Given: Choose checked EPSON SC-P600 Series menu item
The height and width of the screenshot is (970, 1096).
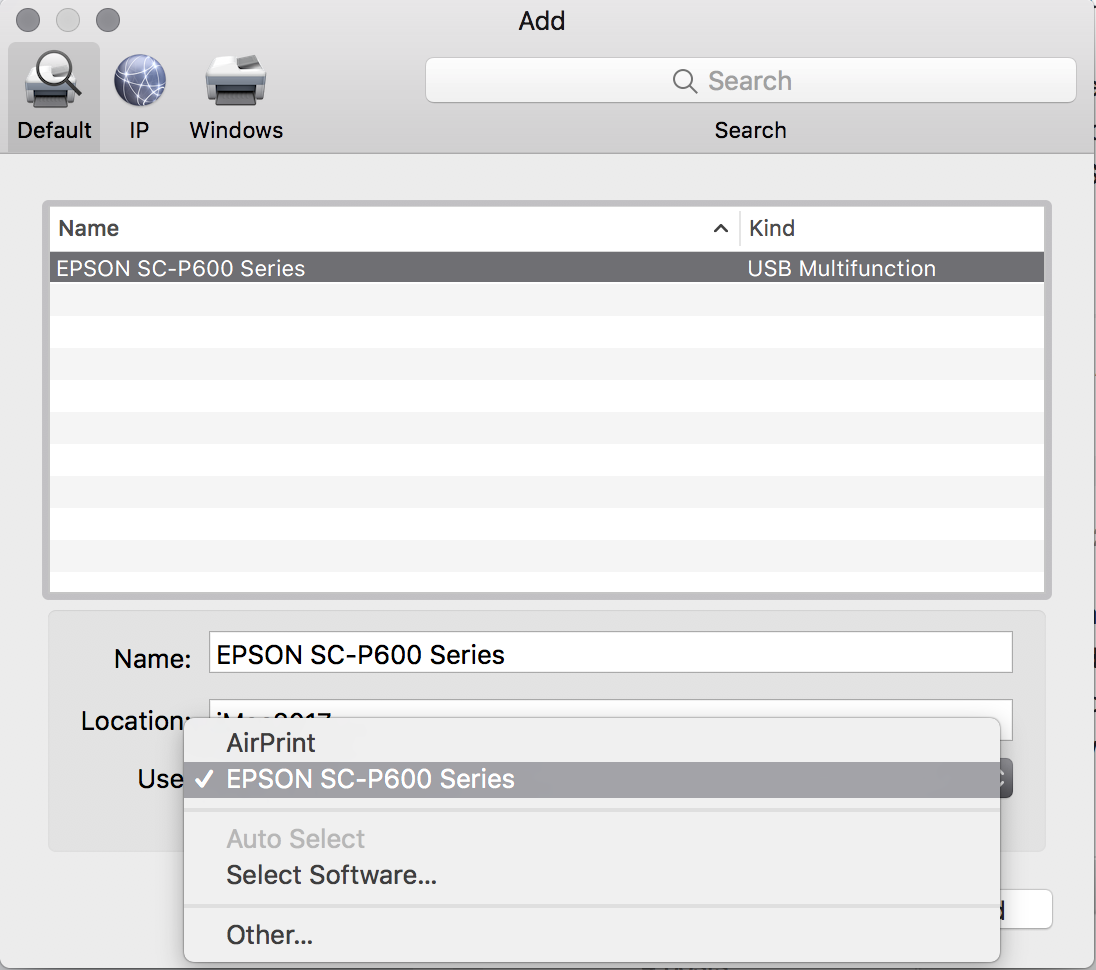Looking at the screenshot, I should (591, 779).
